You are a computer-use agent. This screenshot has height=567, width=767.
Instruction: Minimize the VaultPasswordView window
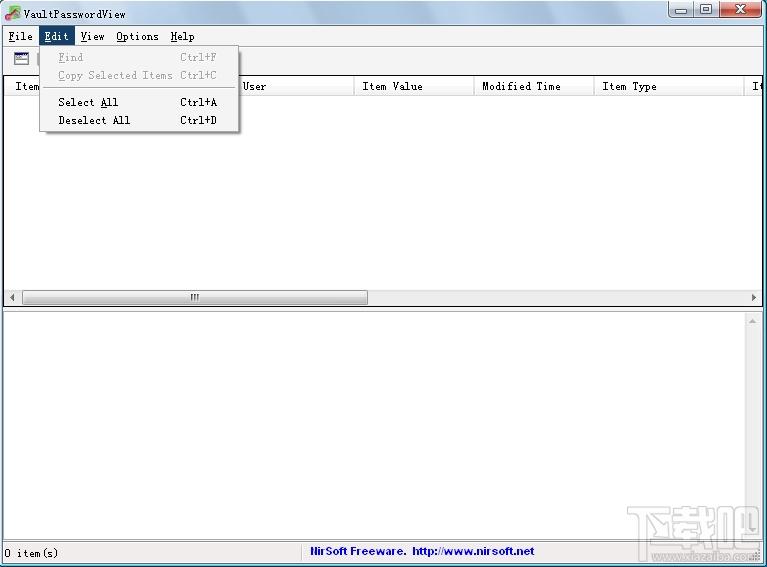tap(681, 9)
